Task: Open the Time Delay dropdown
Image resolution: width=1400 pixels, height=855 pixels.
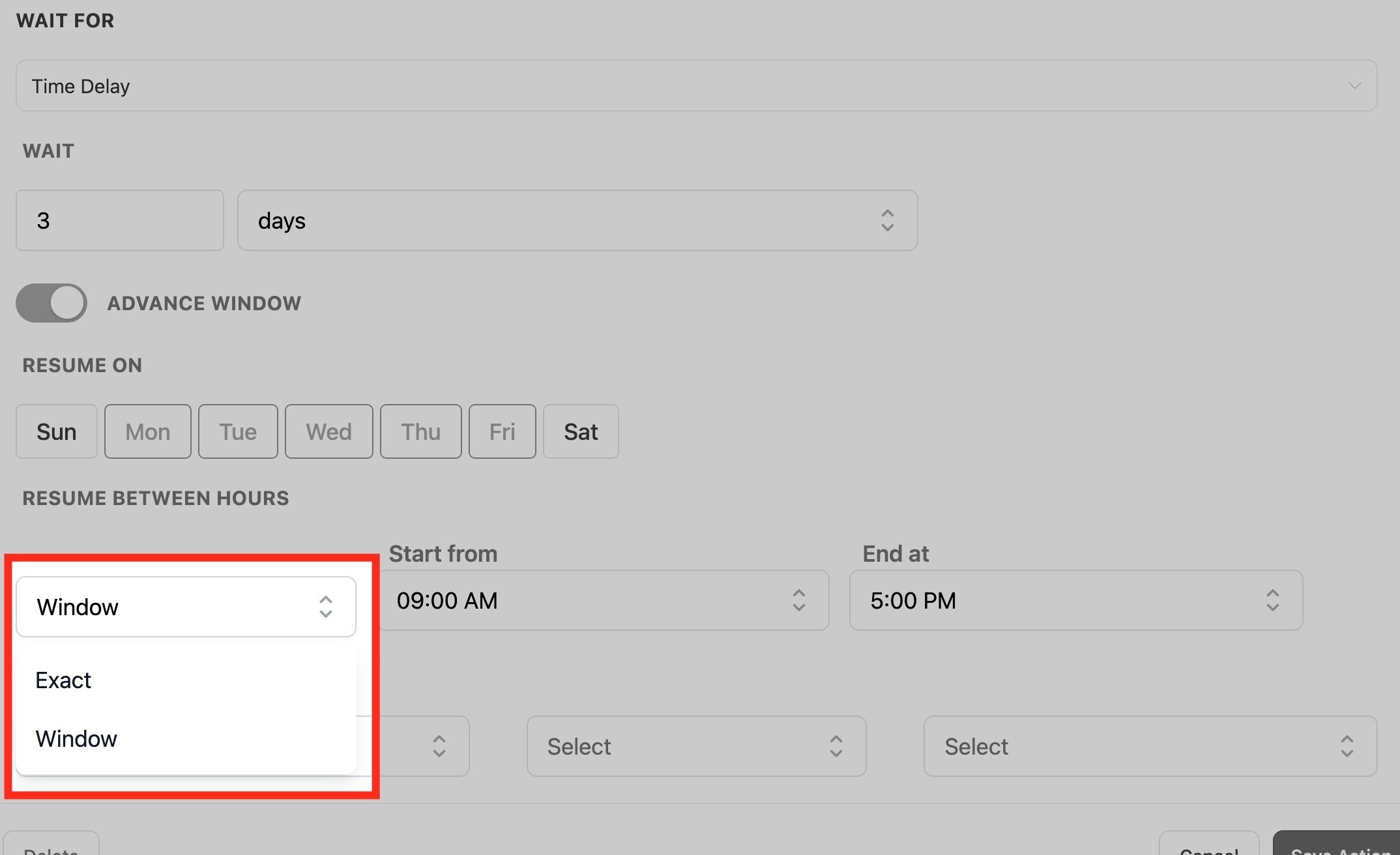Action: click(696, 85)
